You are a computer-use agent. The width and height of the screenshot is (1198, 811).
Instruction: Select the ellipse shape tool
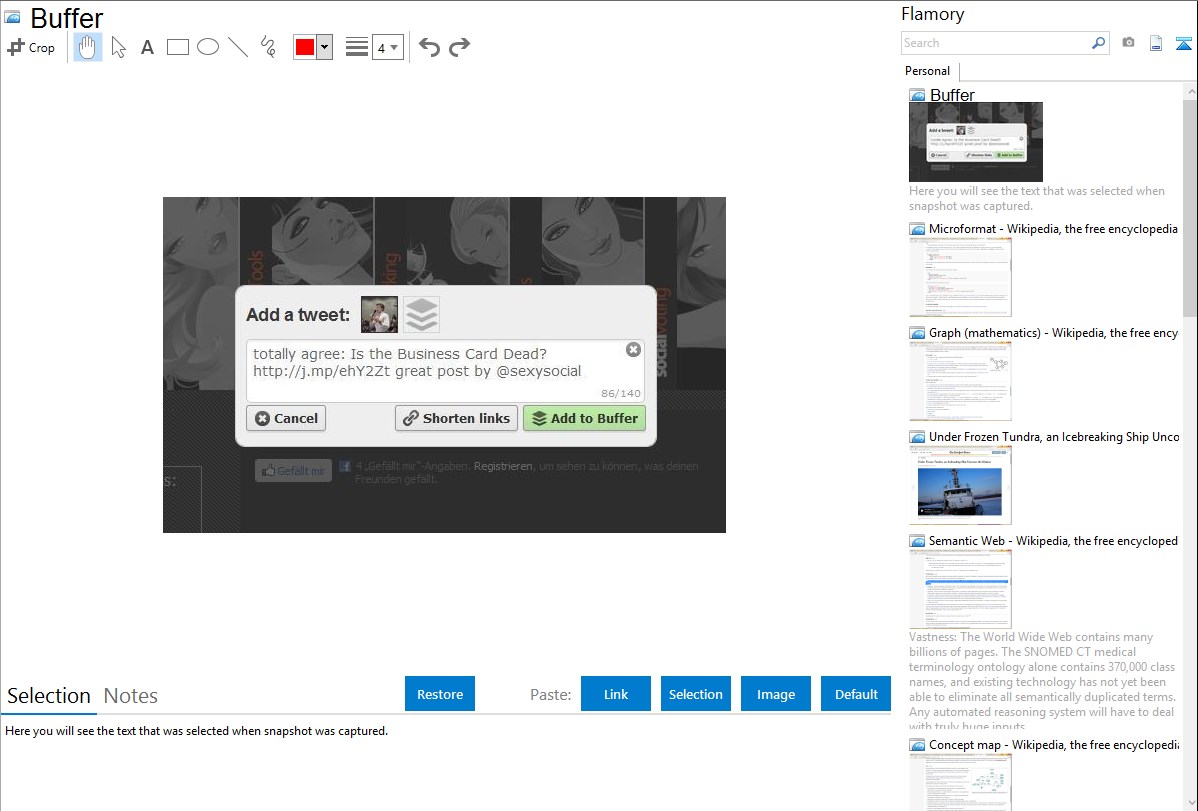pos(208,47)
